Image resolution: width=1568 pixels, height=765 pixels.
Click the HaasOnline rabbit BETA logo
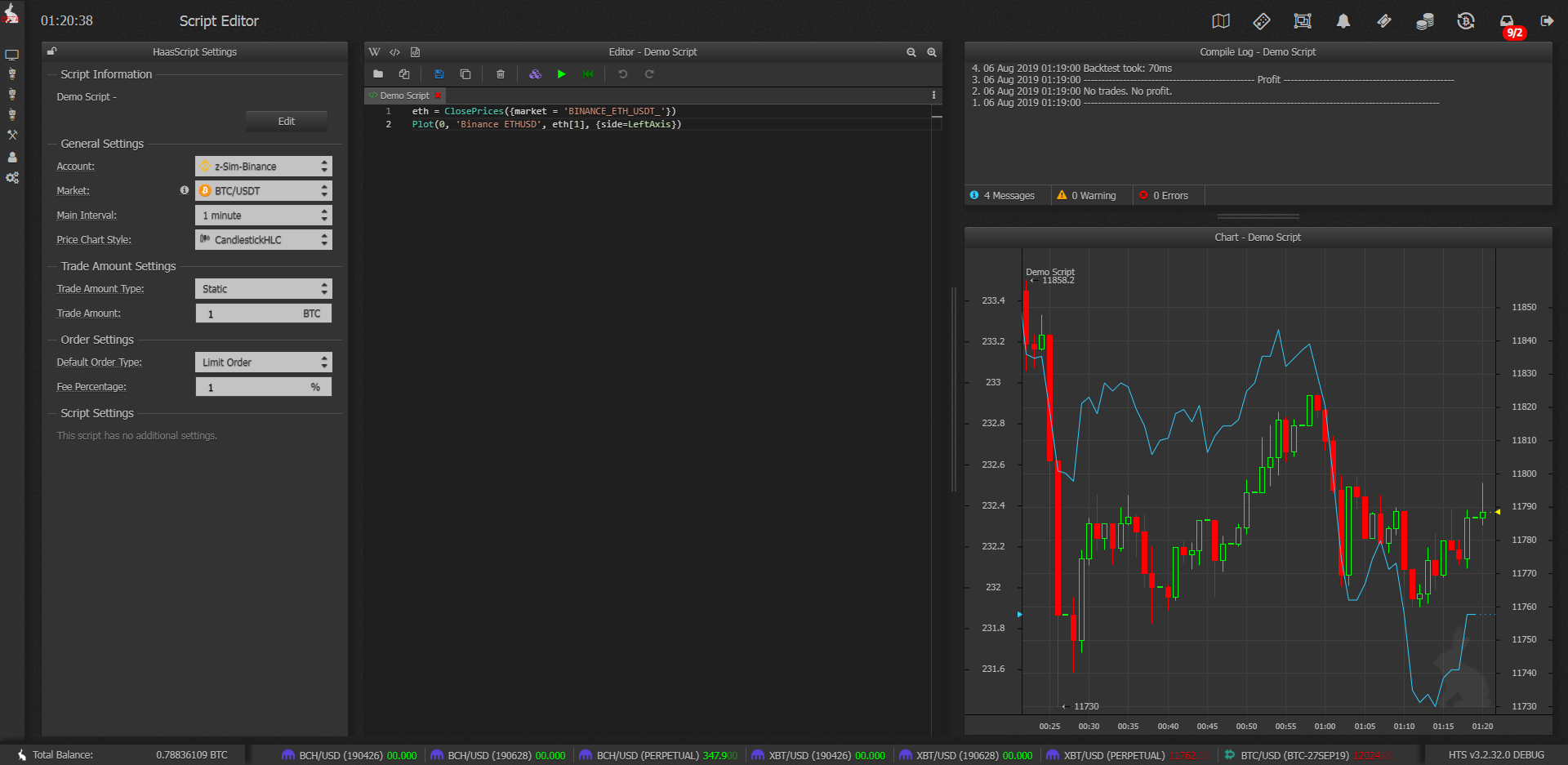11,13
